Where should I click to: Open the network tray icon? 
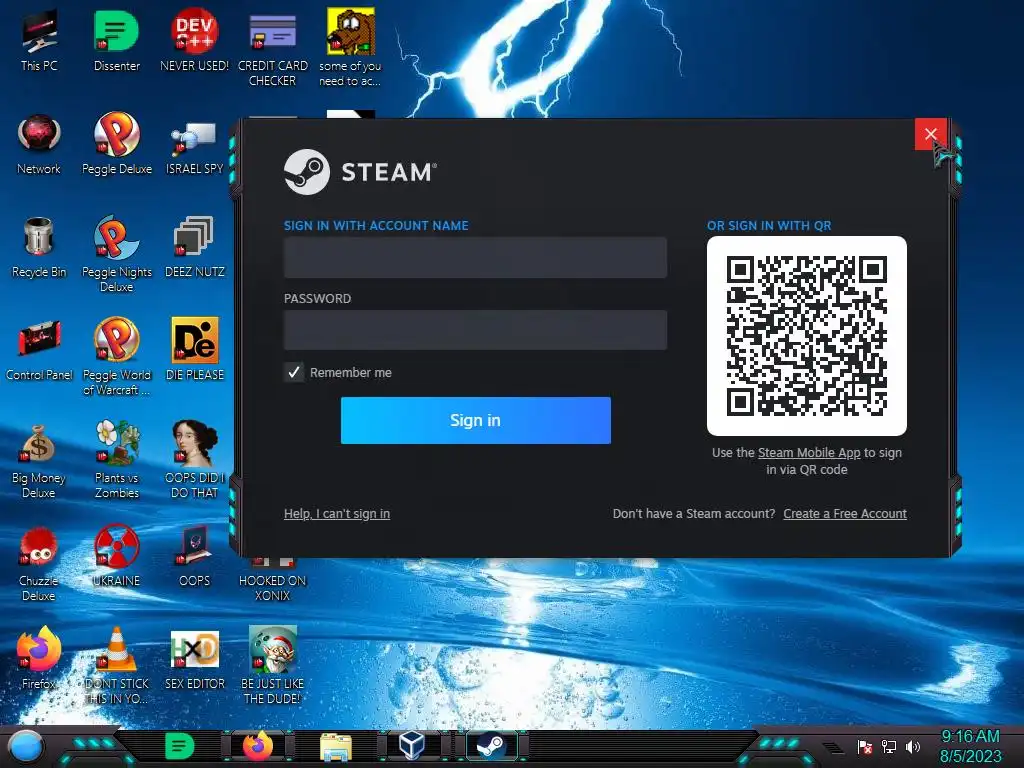pyautogui.click(x=889, y=746)
